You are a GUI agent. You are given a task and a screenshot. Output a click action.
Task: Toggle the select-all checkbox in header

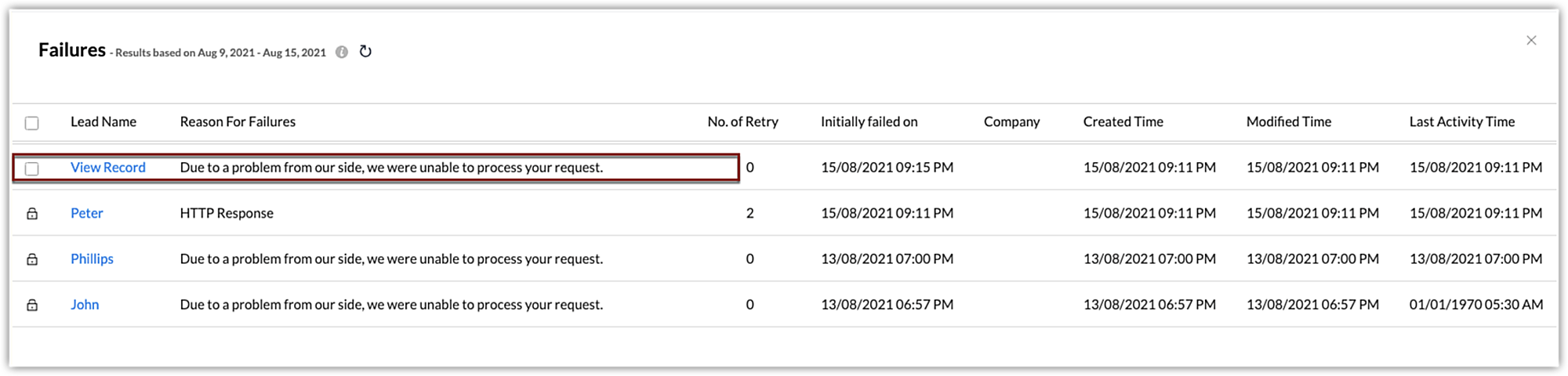(x=32, y=123)
